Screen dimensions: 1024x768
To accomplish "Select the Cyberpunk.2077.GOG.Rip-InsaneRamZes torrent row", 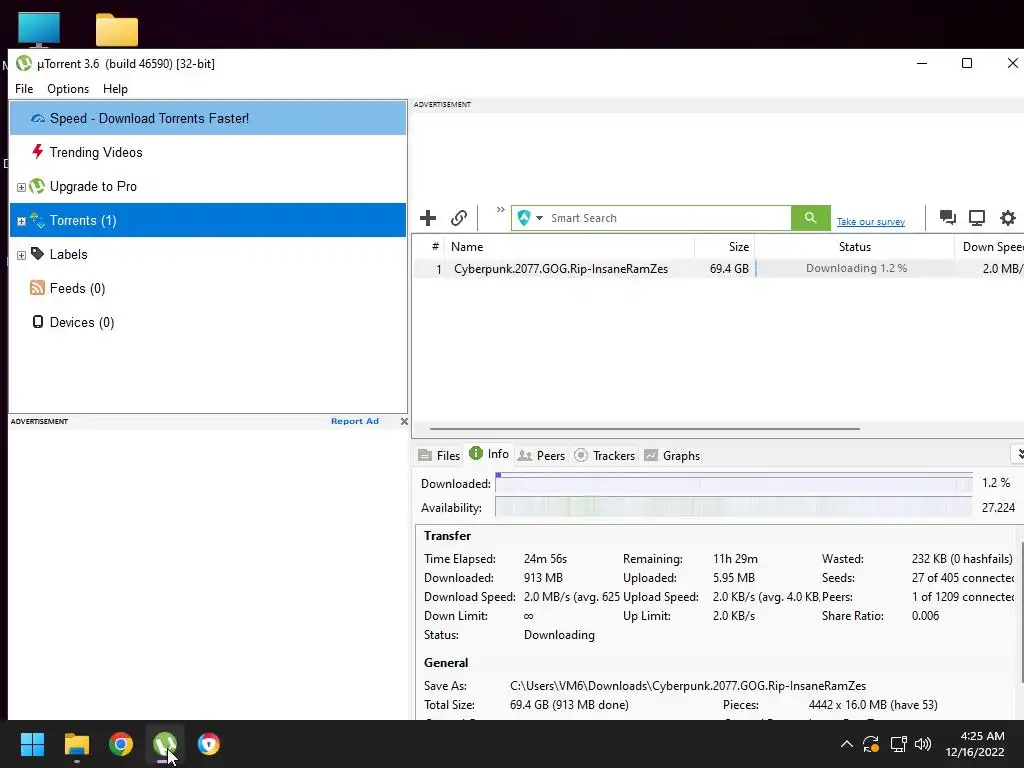I will point(718,268).
